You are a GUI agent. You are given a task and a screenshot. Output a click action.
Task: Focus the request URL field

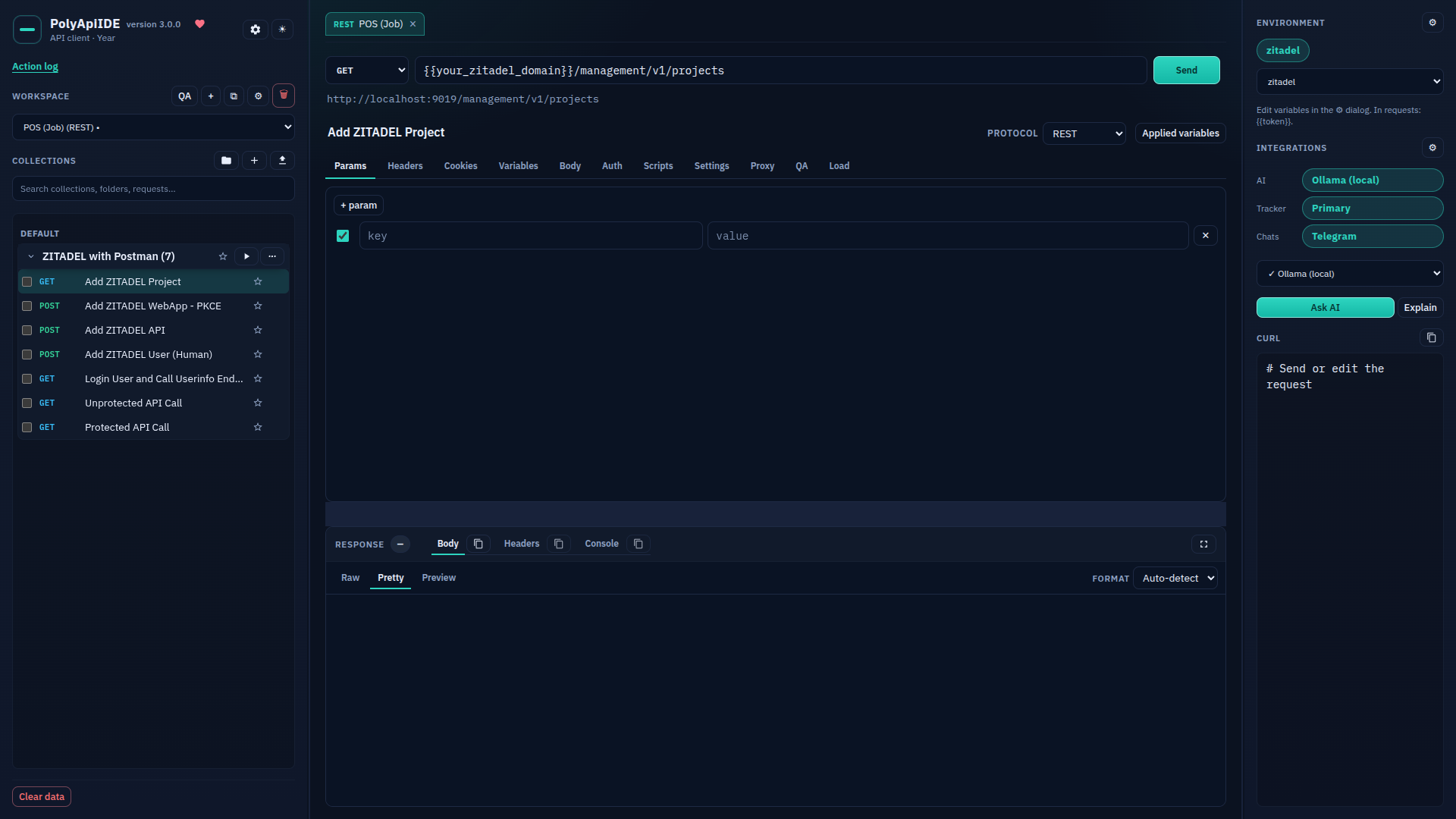781,71
